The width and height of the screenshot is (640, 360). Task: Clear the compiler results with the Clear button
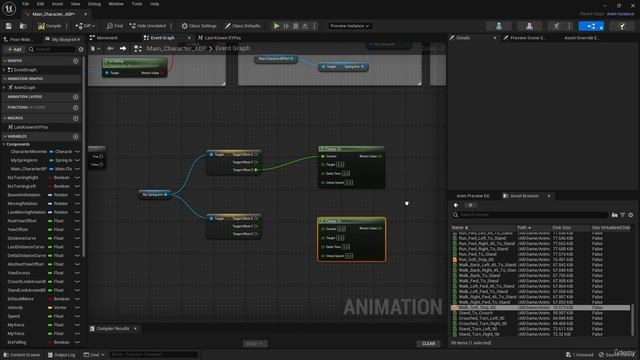point(429,344)
